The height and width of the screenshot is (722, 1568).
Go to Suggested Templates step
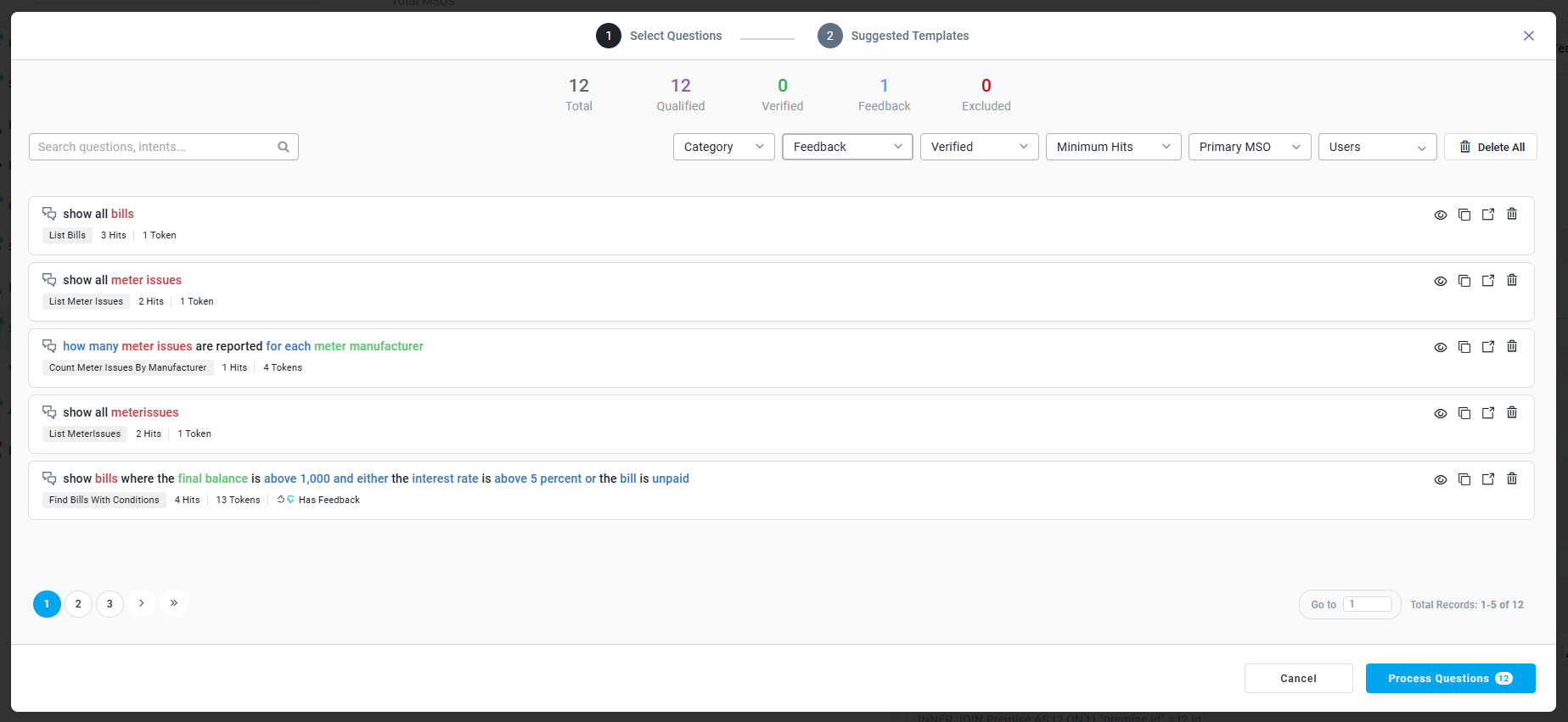[x=893, y=36]
